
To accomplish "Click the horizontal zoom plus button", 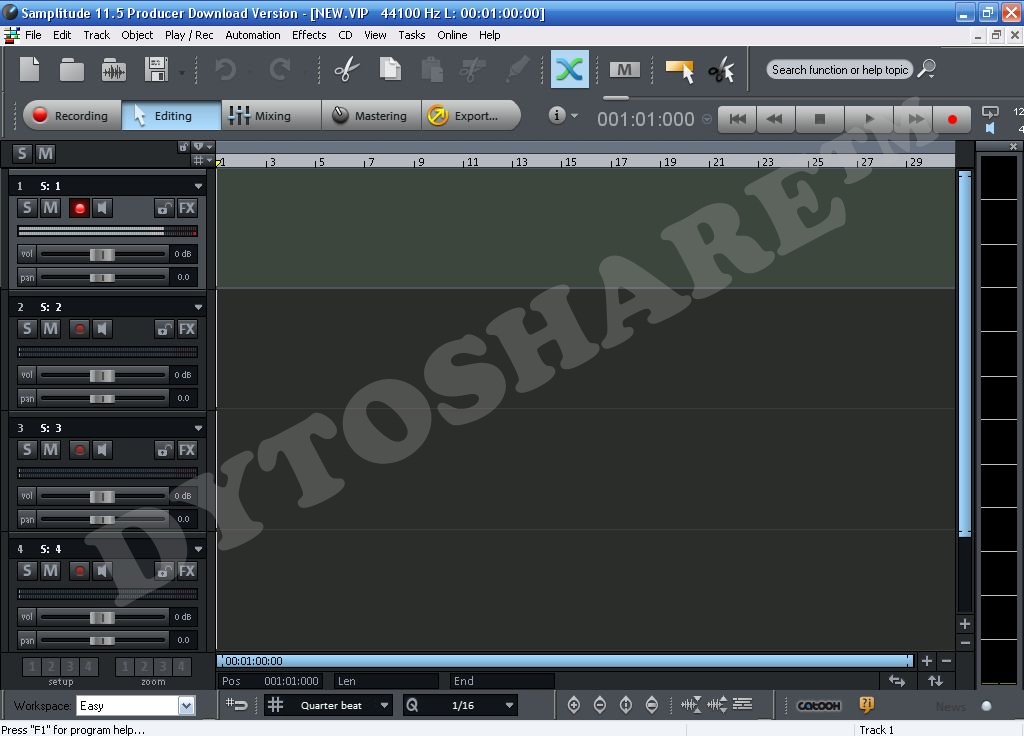I will click(926, 661).
